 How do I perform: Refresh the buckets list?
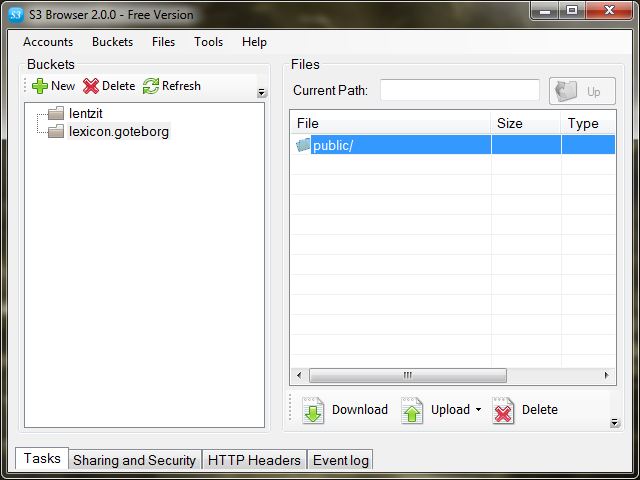click(151, 86)
